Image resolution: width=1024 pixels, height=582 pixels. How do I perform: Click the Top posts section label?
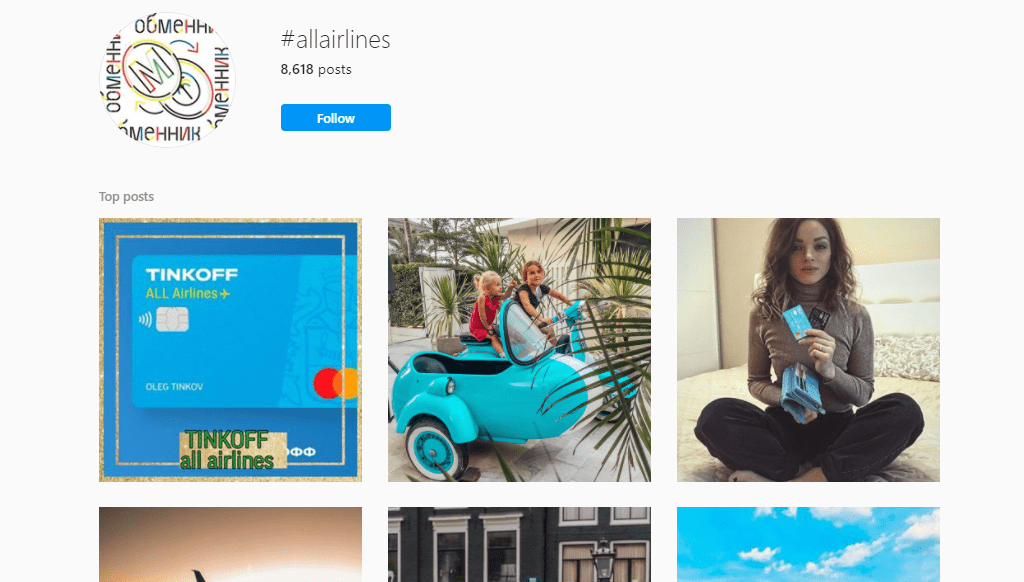tap(126, 197)
